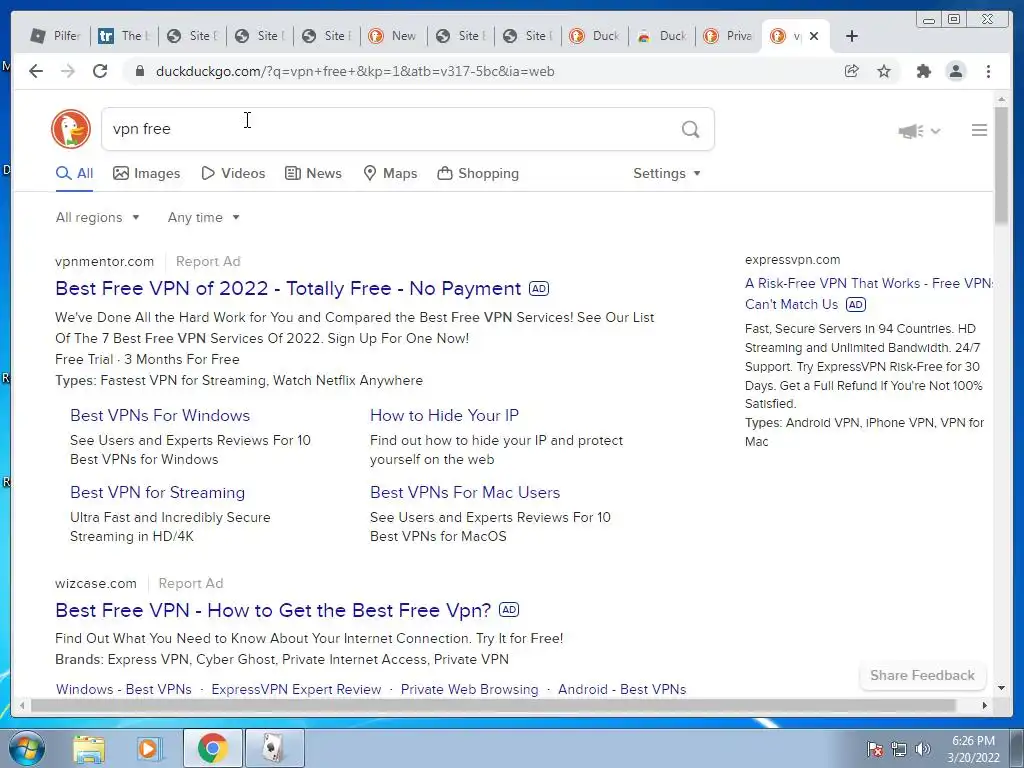Open Android - Best VPNs link

pos(622,690)
